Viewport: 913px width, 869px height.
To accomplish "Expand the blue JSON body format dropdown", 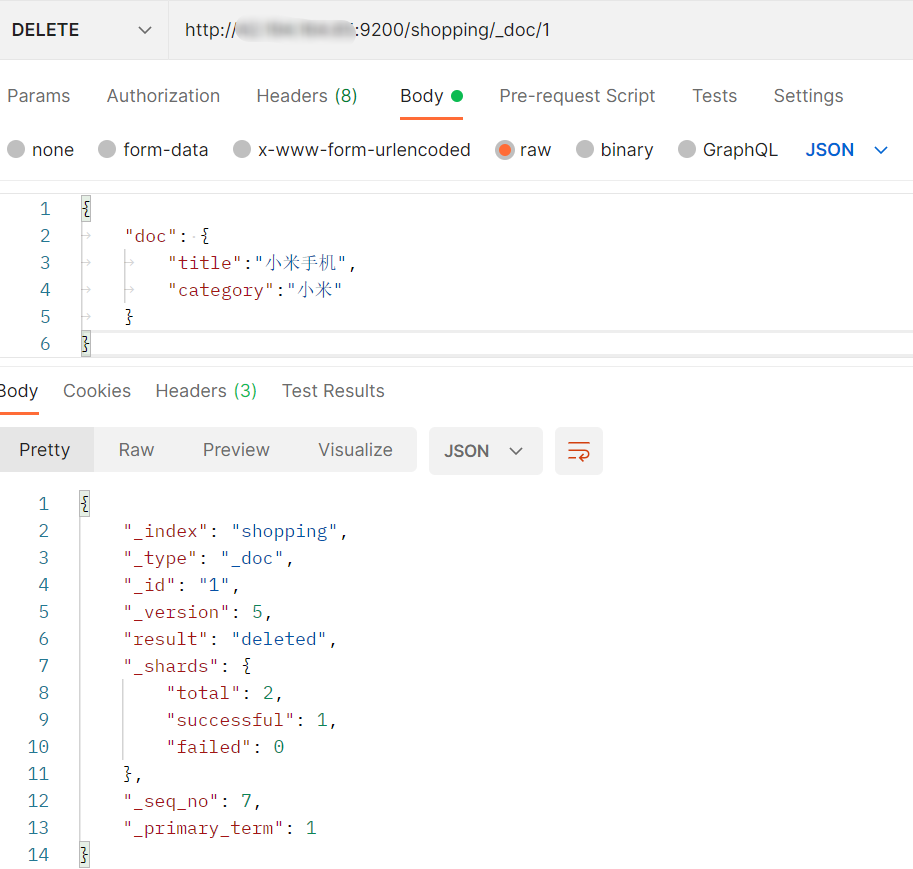I will [847, 150].
